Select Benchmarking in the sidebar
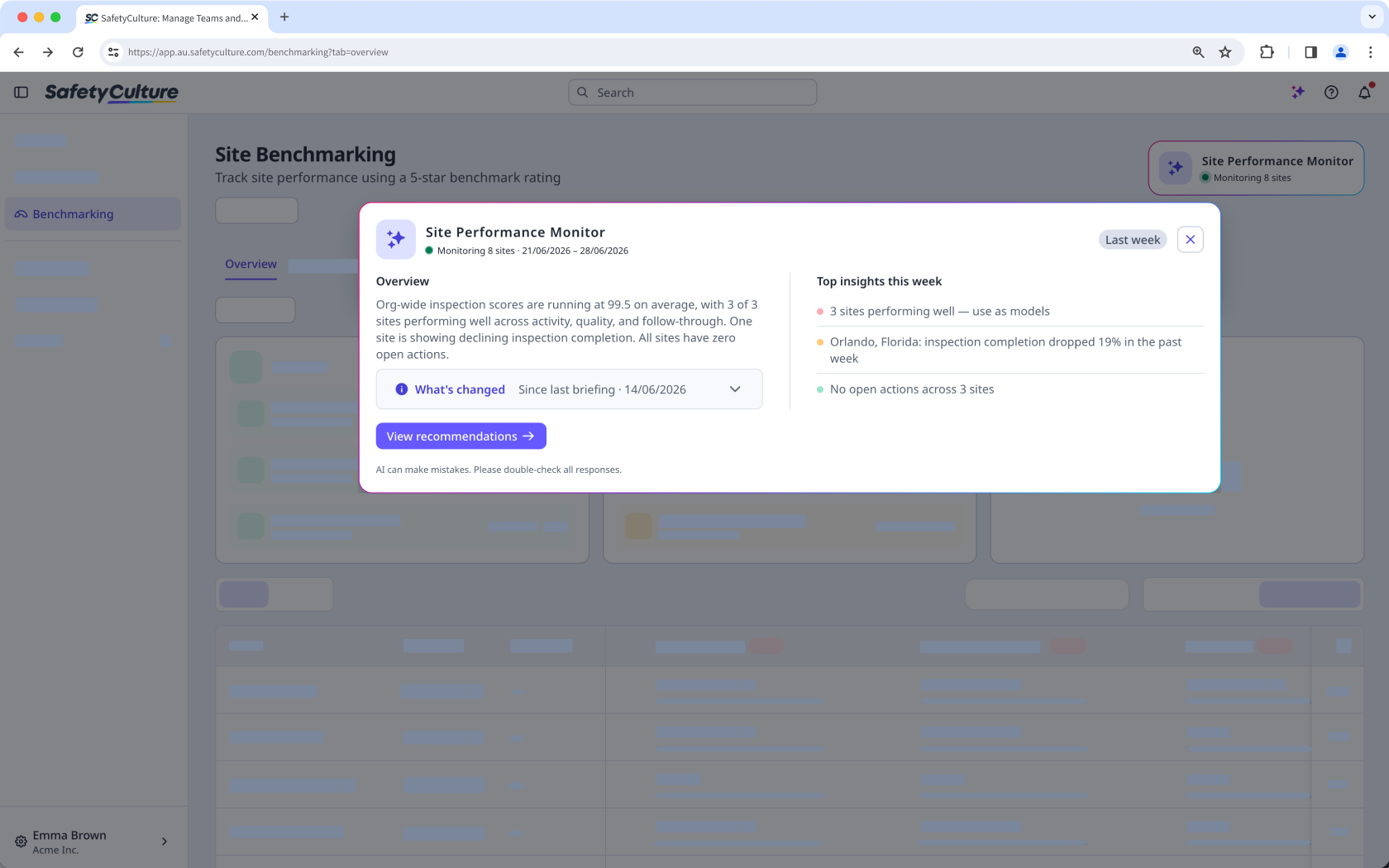1389x868 pixels. click(93, 214)
